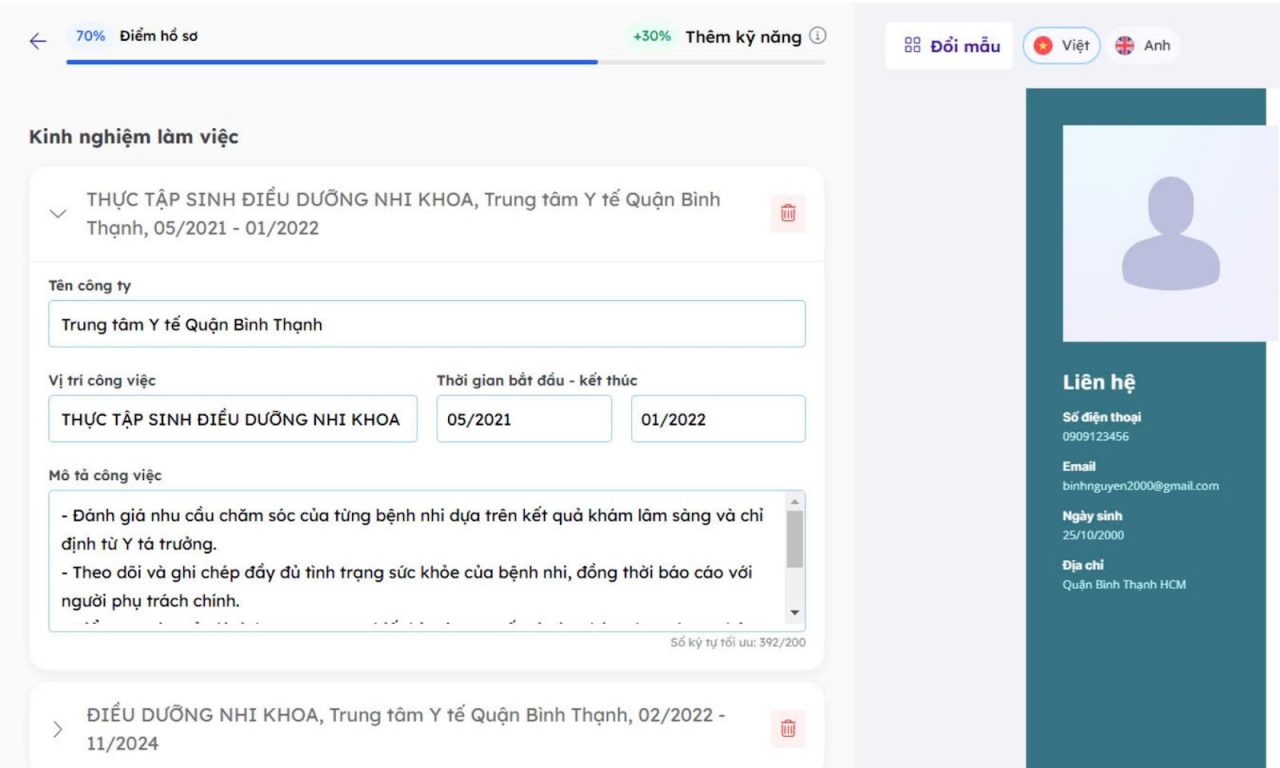Go back with the left arrow icon

click(x=37, y=41)
